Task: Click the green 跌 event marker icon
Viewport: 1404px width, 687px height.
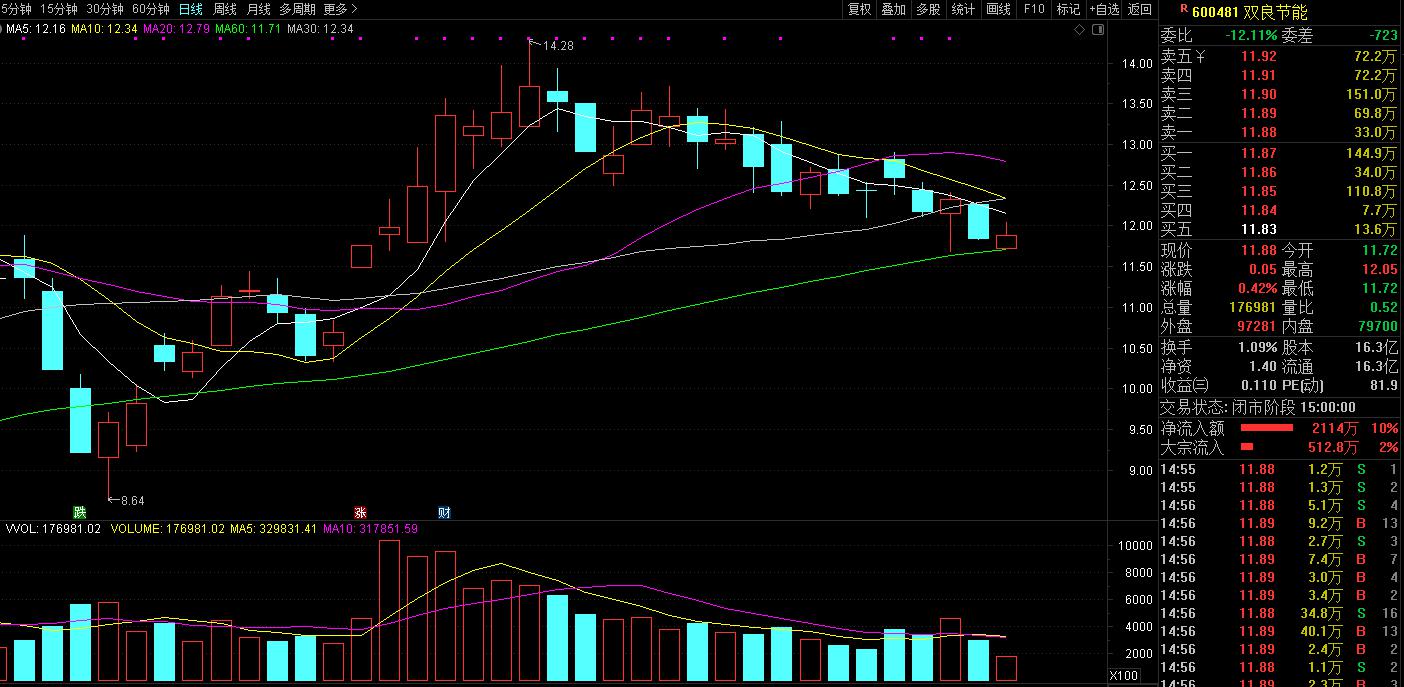Action: (80, 513)
